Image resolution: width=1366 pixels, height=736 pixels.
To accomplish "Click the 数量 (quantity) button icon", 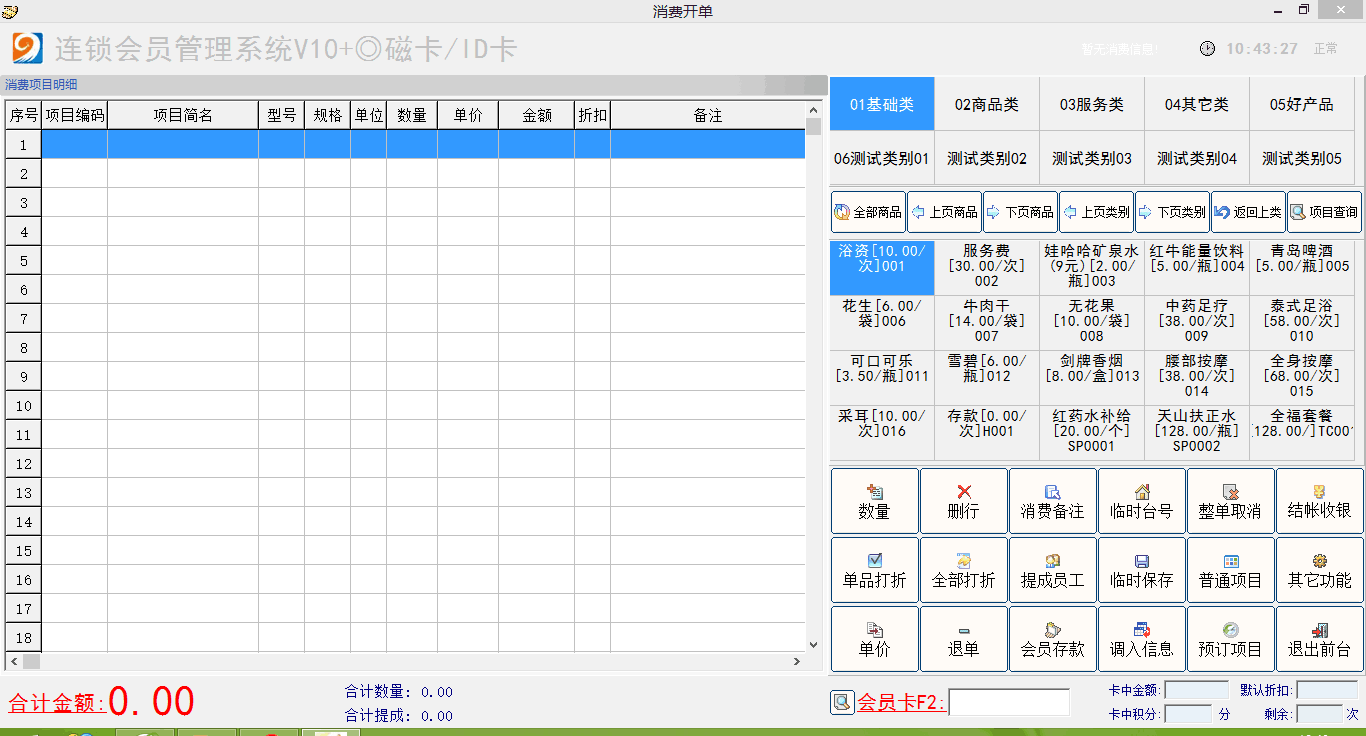I will [x=874, y=492].
